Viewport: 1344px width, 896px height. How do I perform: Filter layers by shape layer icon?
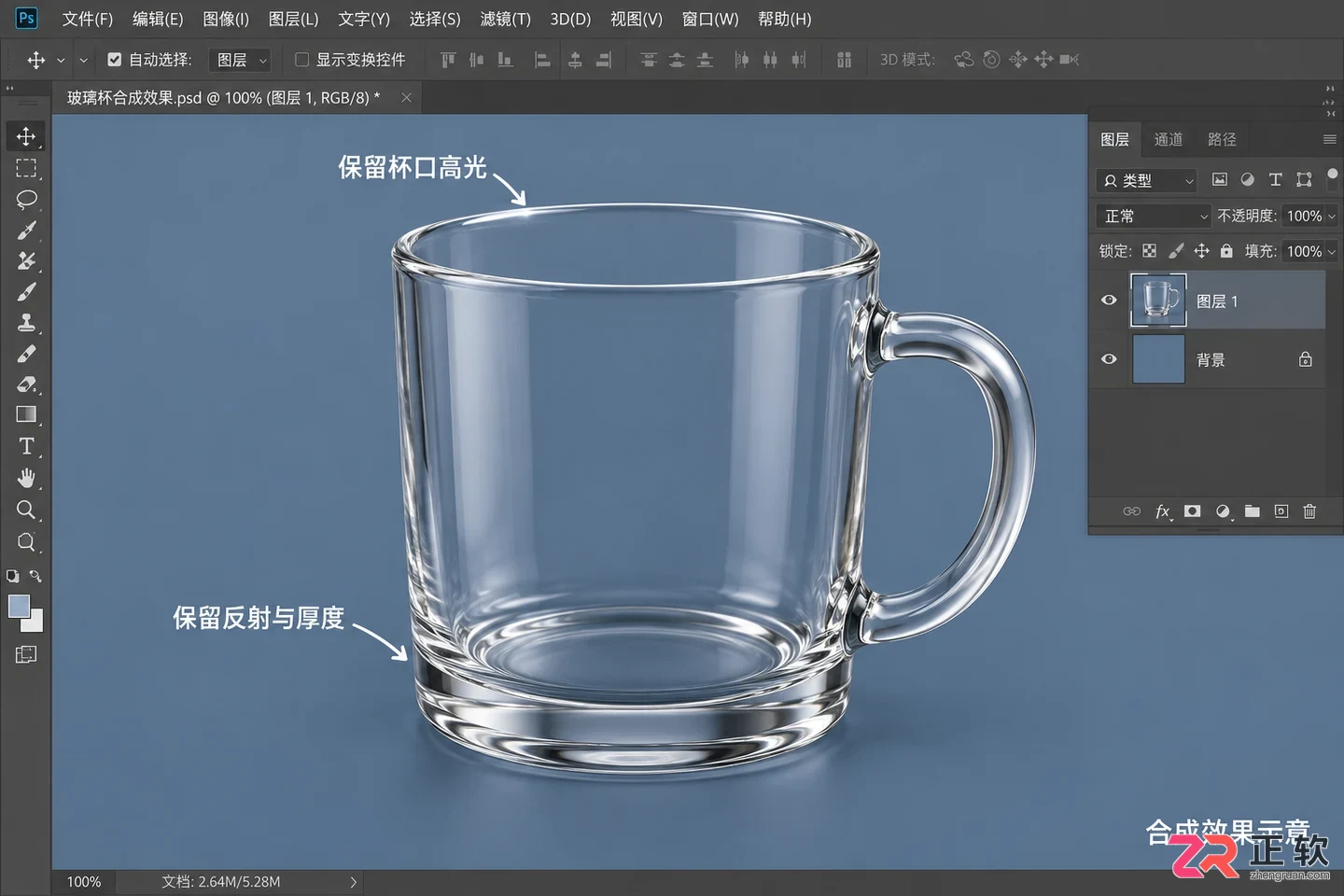[x=1304, y=179]
